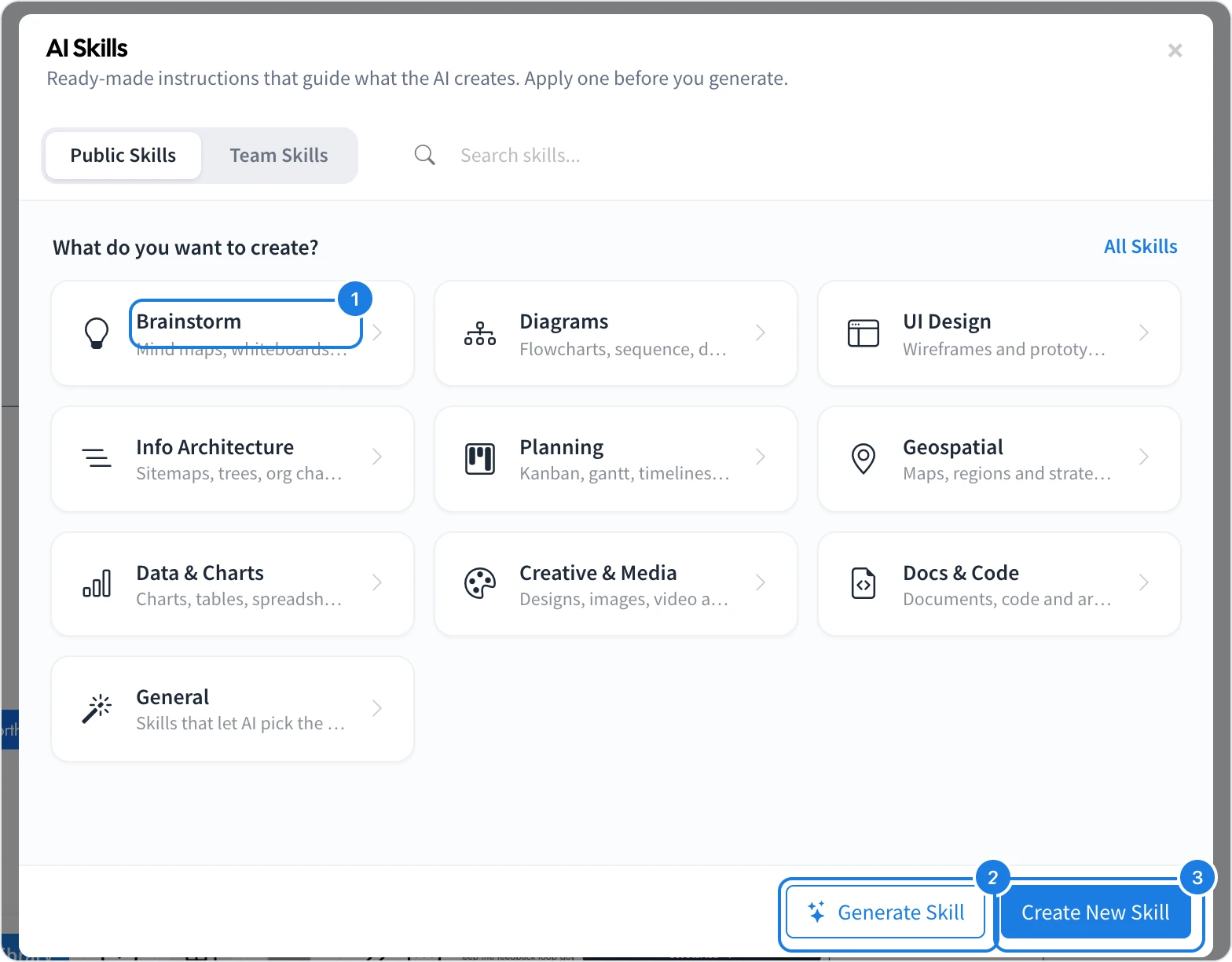1232x962 pixels.
Task: Click the sparkle icon on Generate Skill
Action: coord(816,912)
